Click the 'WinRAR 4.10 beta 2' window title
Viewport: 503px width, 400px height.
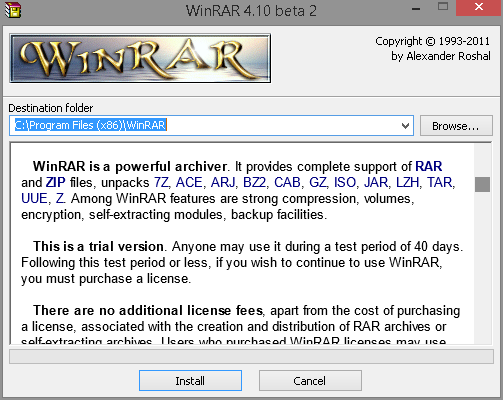[251, 11]
